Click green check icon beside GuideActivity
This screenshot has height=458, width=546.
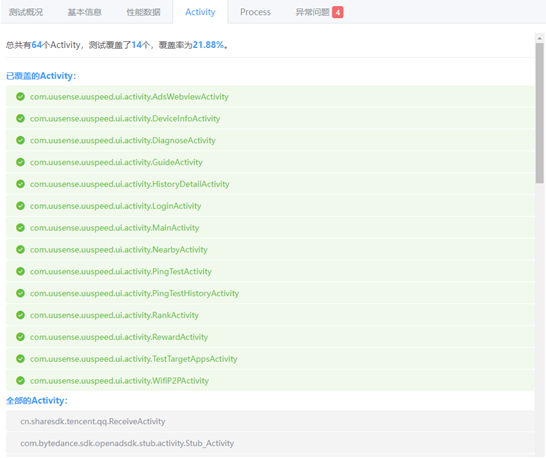[x=21, y=162]
